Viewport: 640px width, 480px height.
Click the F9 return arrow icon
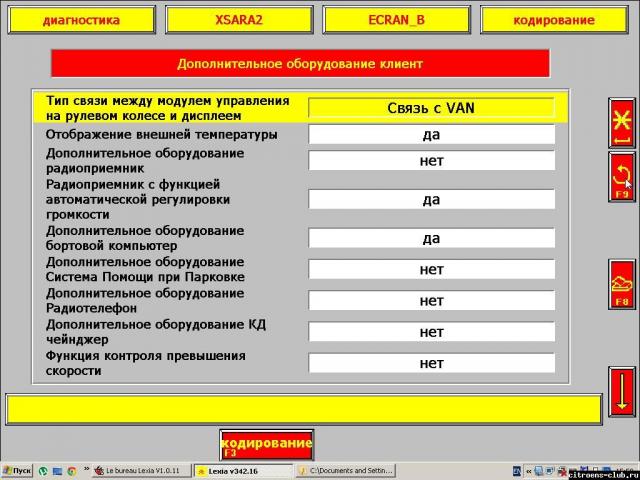622,177
